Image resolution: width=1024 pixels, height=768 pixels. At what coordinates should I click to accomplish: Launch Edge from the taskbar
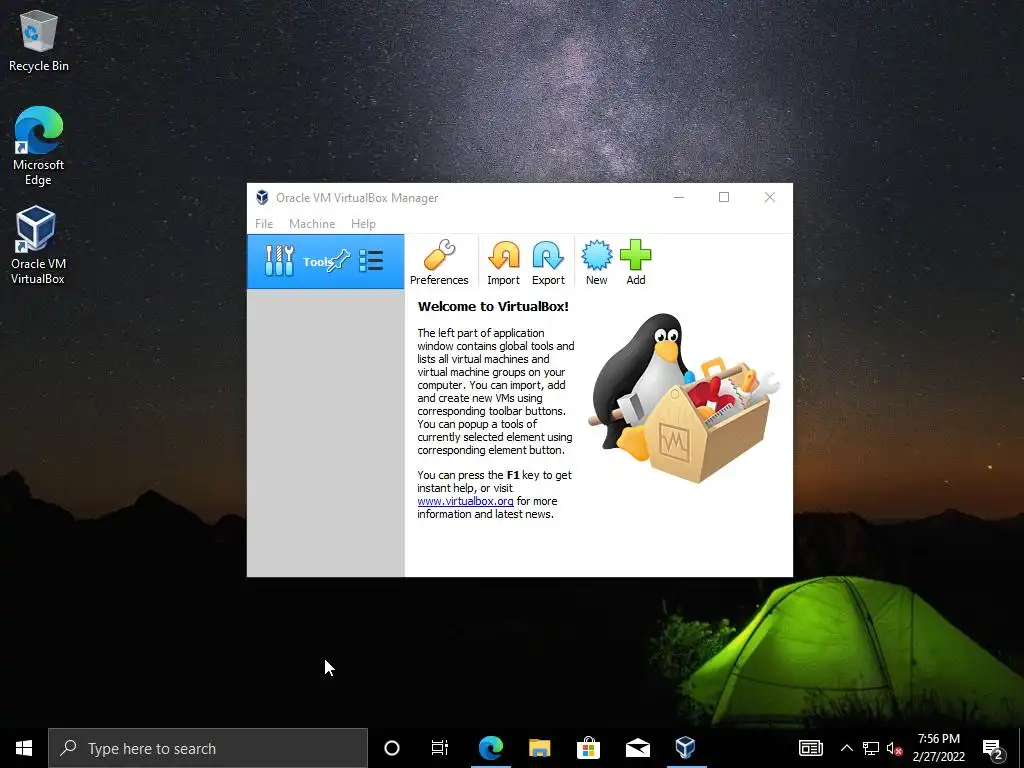(x=490, y=748)
